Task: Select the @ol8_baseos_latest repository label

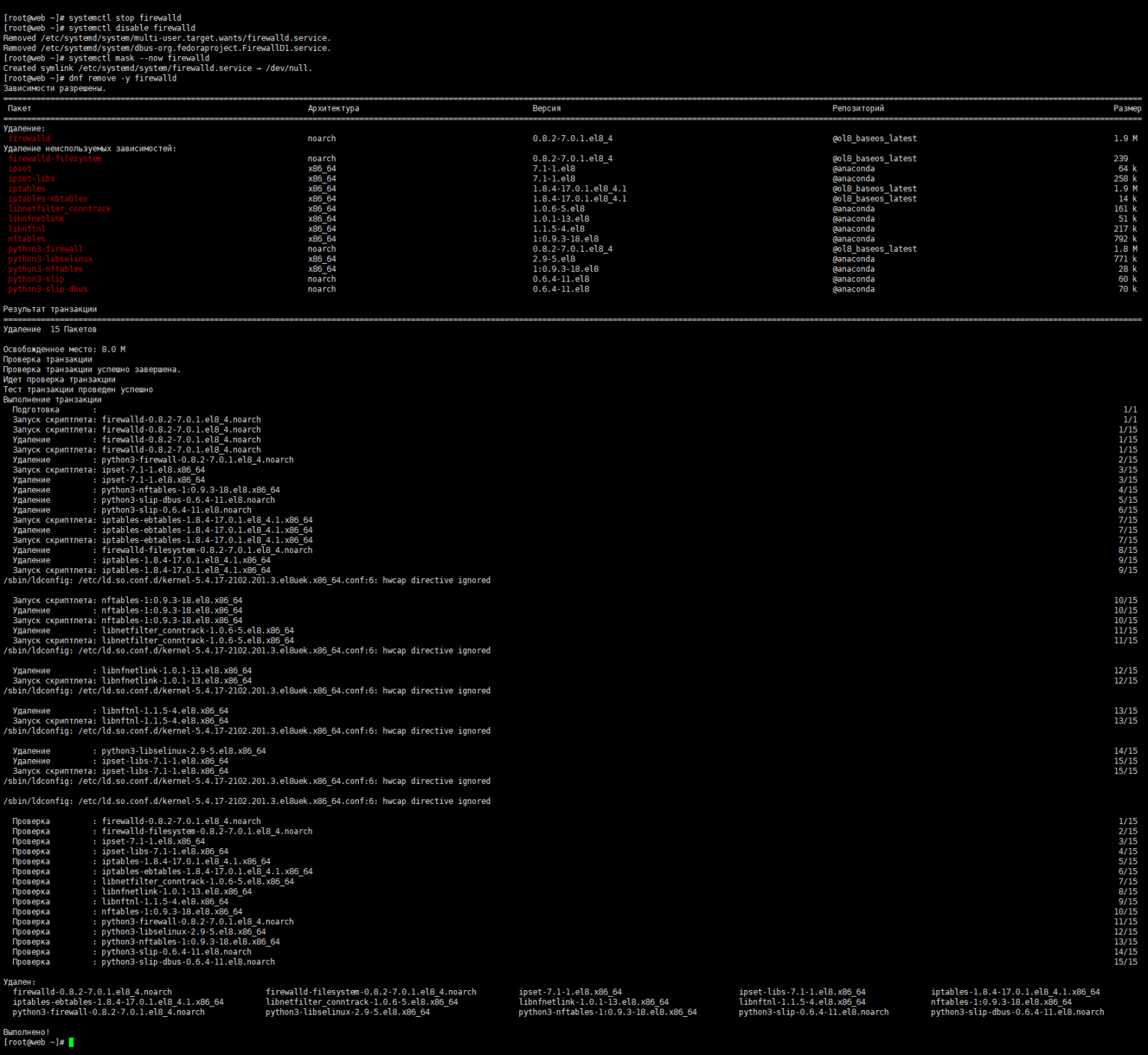Action: [x=874, y=138]
